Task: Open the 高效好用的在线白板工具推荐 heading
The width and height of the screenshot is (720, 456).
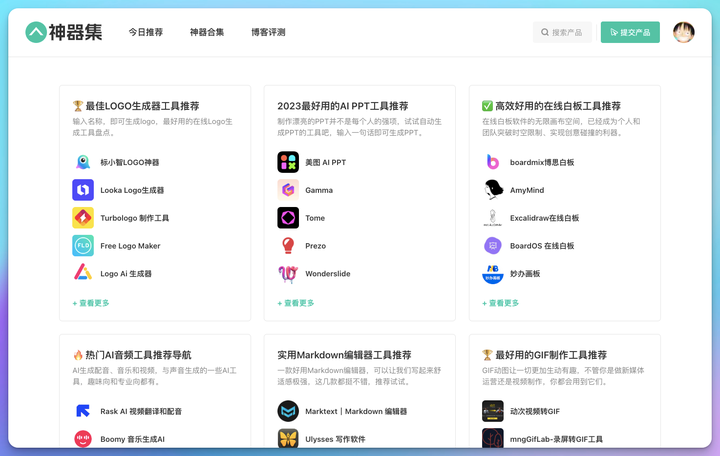Action: [551, 106]
